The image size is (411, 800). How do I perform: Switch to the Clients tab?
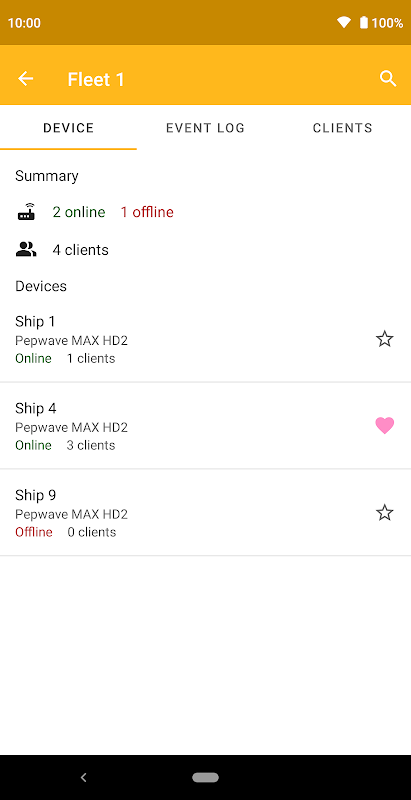343,128
